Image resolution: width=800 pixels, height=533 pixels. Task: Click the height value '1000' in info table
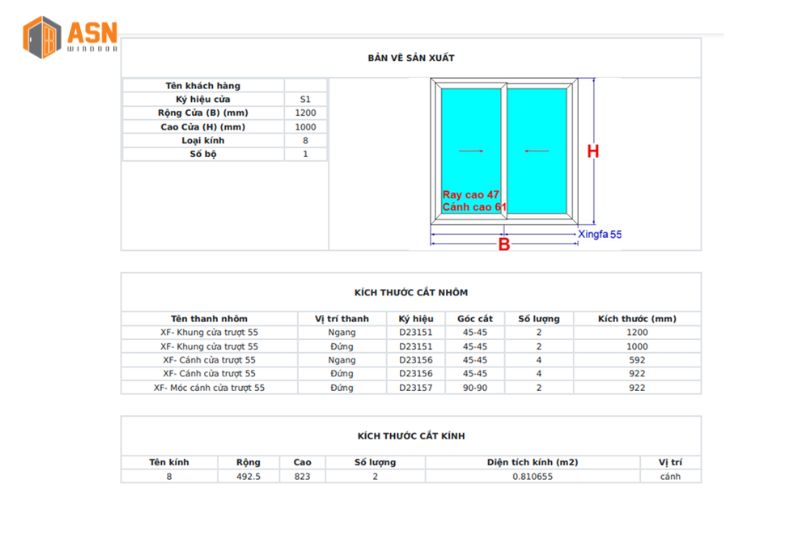(x=306, y=127)
